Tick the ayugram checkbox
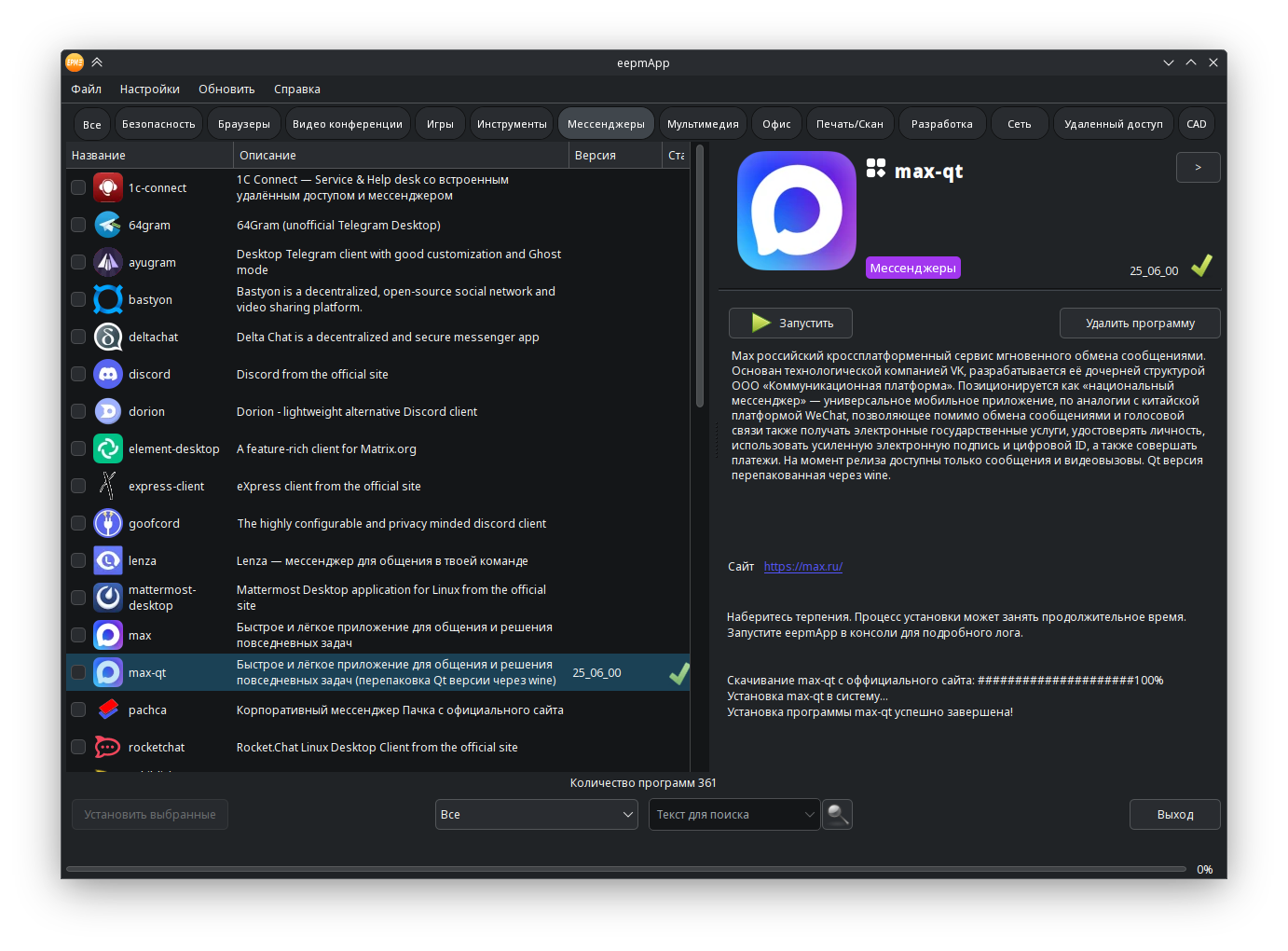 78,262
